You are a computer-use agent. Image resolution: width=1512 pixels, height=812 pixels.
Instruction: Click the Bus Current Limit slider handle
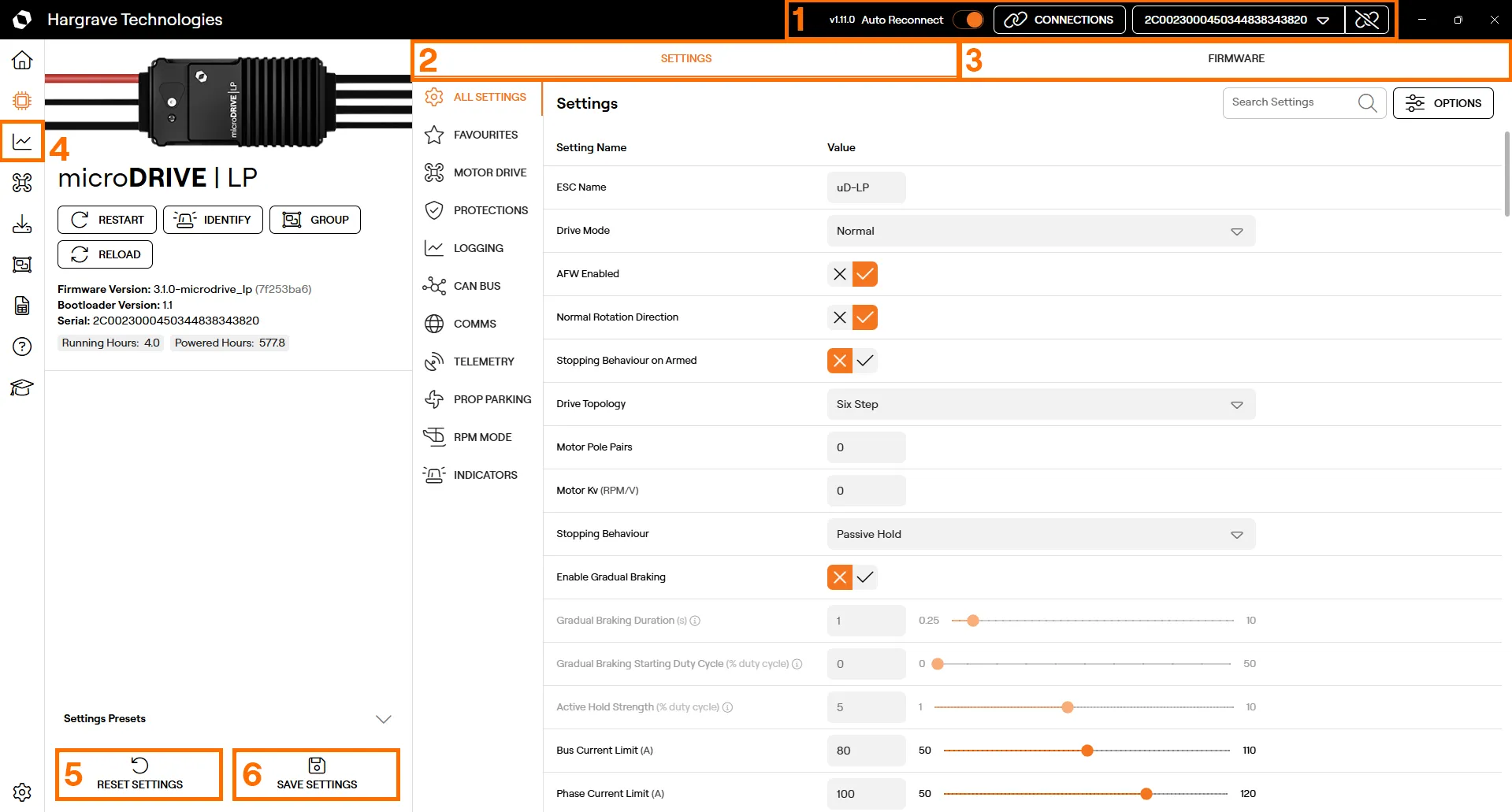click(x=1087, y=751)
